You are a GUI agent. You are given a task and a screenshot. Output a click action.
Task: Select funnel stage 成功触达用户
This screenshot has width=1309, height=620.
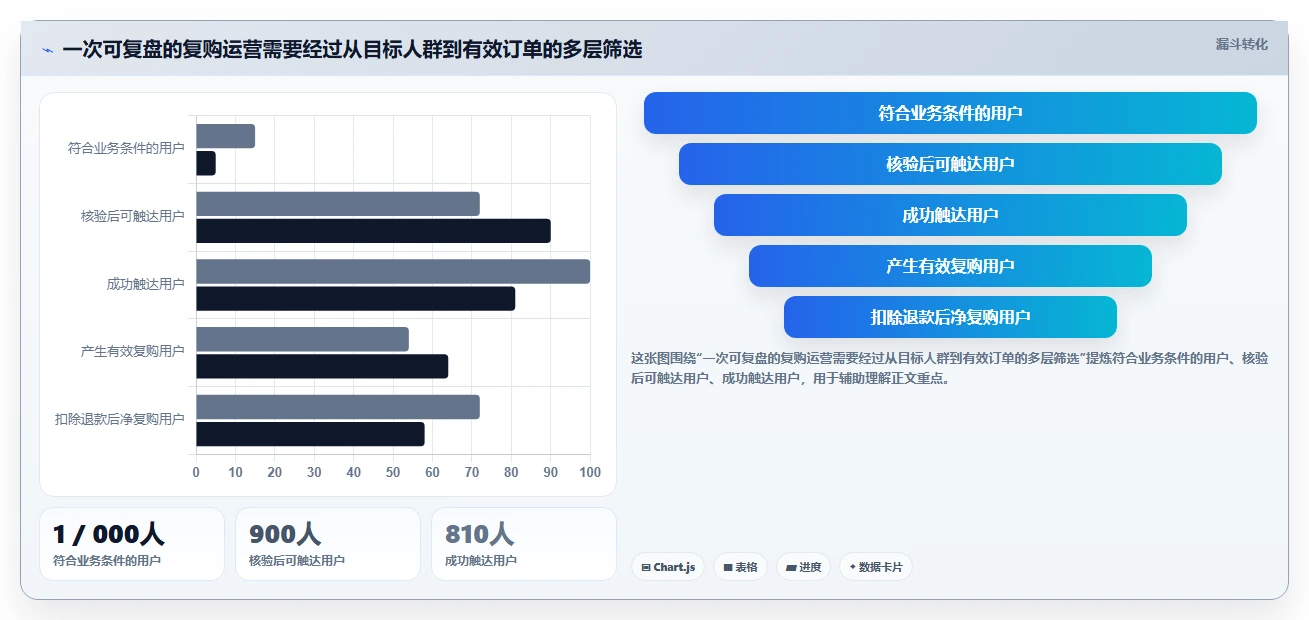click(x=950, y=215)
